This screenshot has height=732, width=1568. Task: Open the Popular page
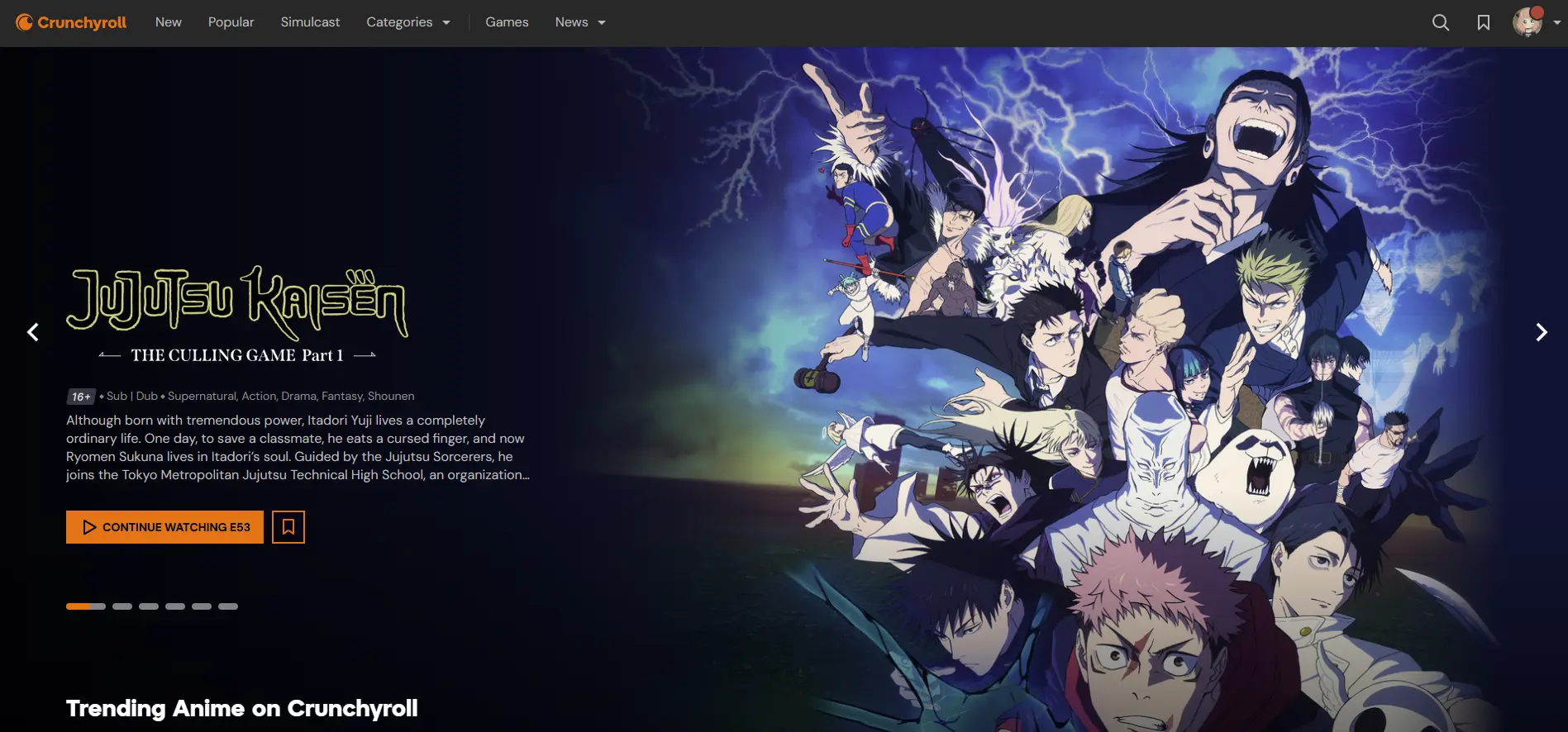[231, 22]
